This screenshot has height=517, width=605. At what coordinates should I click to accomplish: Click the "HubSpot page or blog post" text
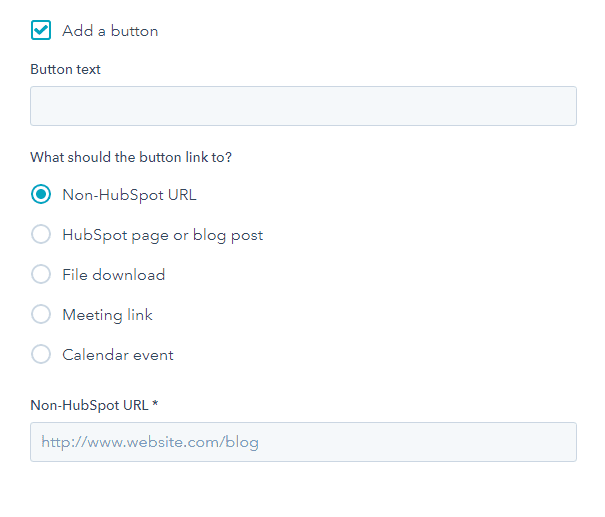click(x=162, y=235)
